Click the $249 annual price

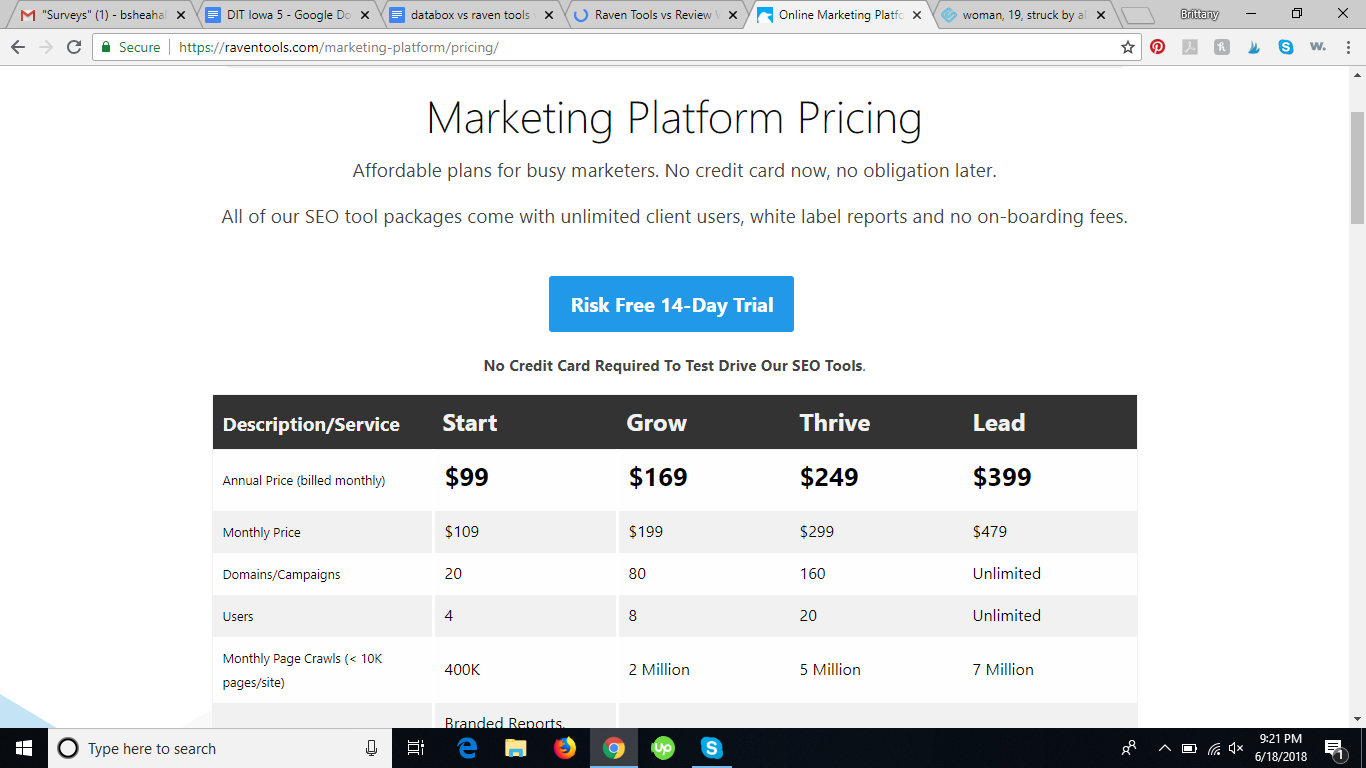pyautogui.click(x=829, y=477)
